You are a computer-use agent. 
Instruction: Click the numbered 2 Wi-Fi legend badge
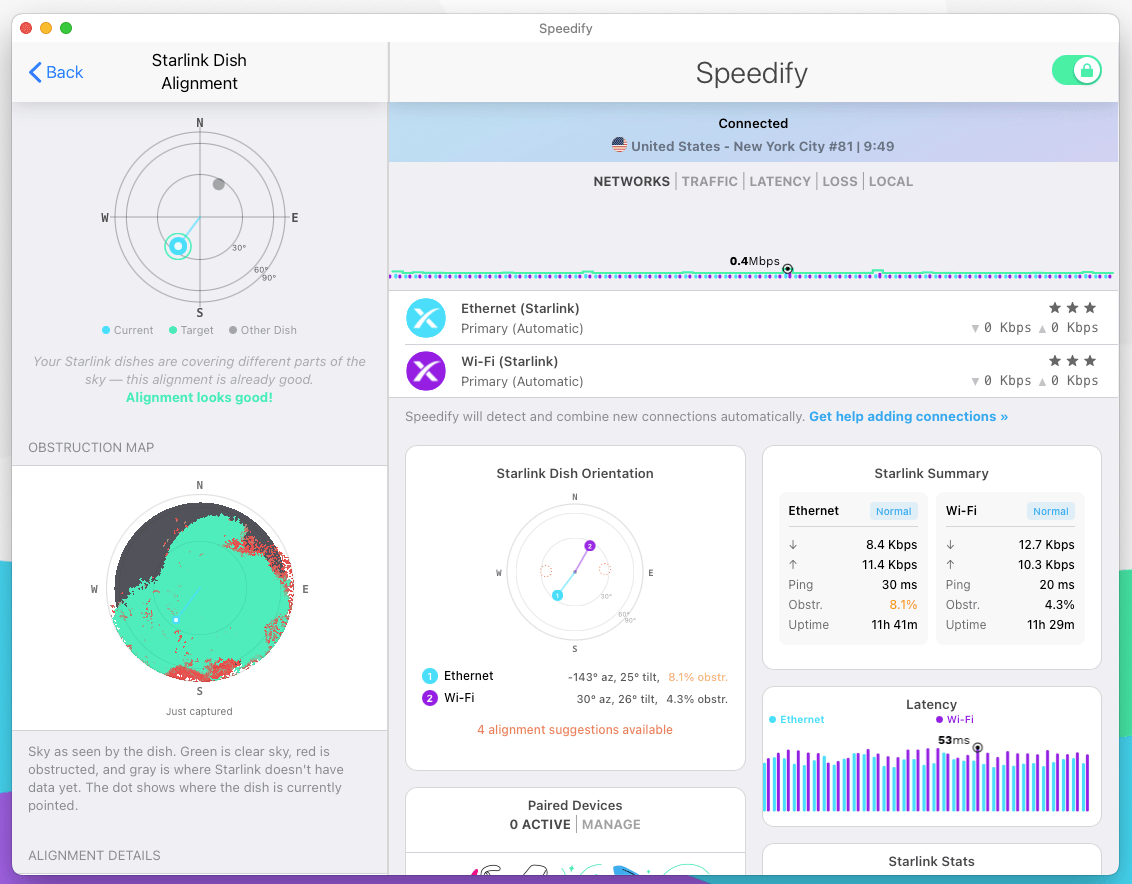tap(430, 698)
